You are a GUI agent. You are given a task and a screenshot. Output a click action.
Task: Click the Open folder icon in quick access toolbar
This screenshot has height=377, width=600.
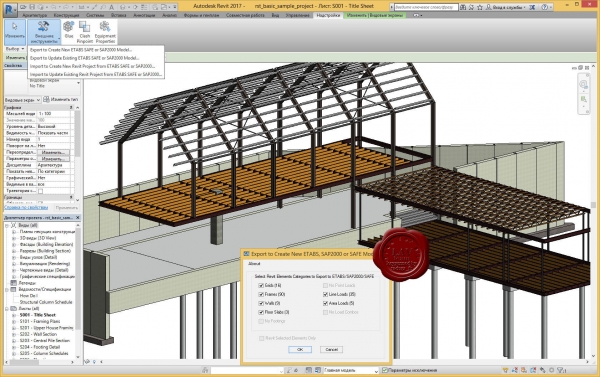tap(23, 7)
